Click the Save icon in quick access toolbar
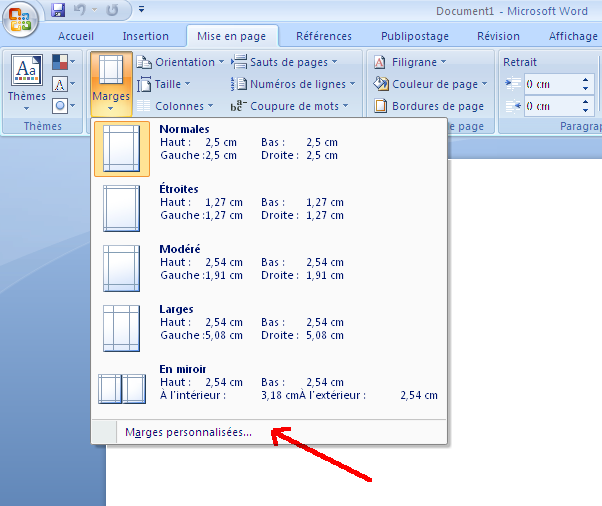The height and width of the screenshot is (506, 602). pos(58,10)
